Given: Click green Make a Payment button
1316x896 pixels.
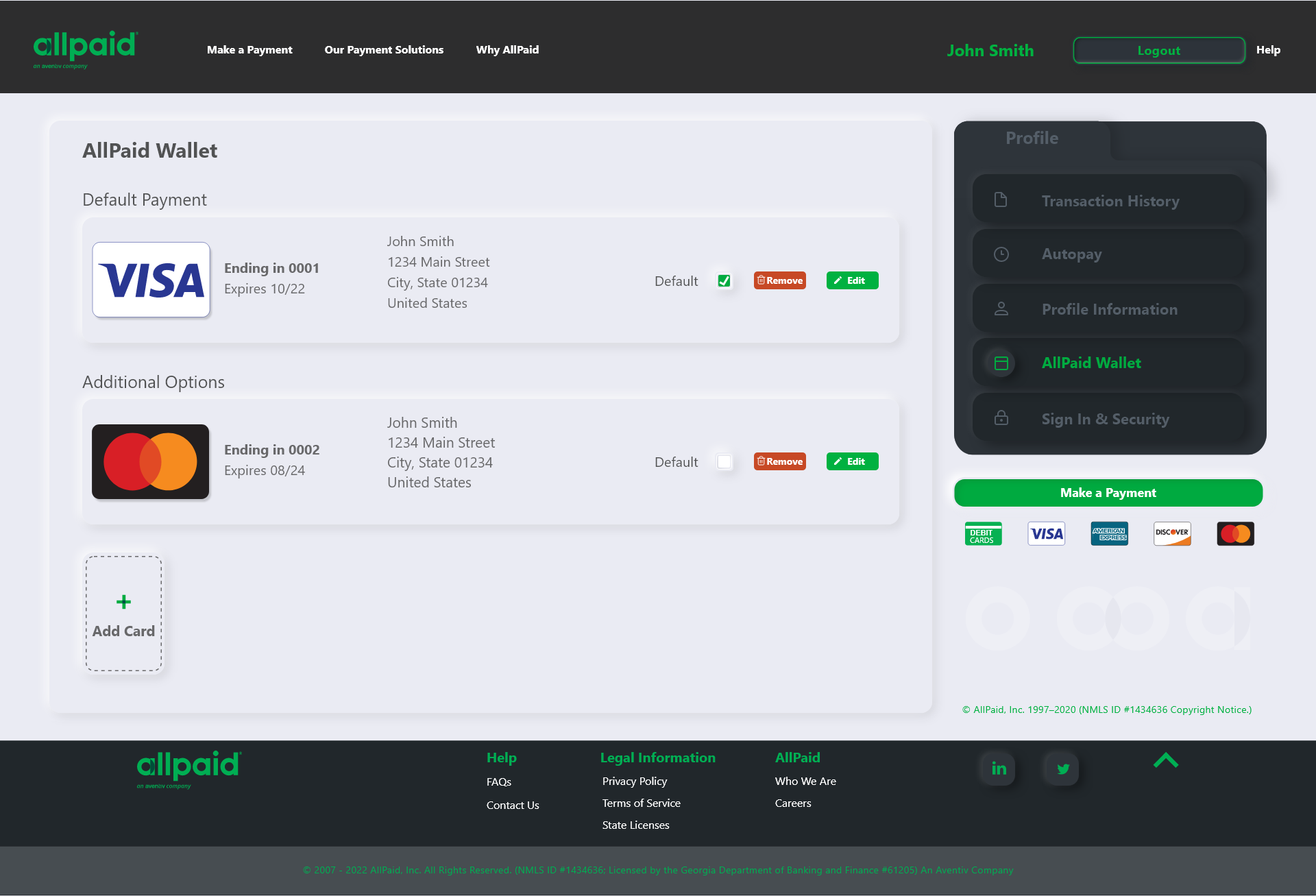Looking at the screenshot, I should (1108, 493).
